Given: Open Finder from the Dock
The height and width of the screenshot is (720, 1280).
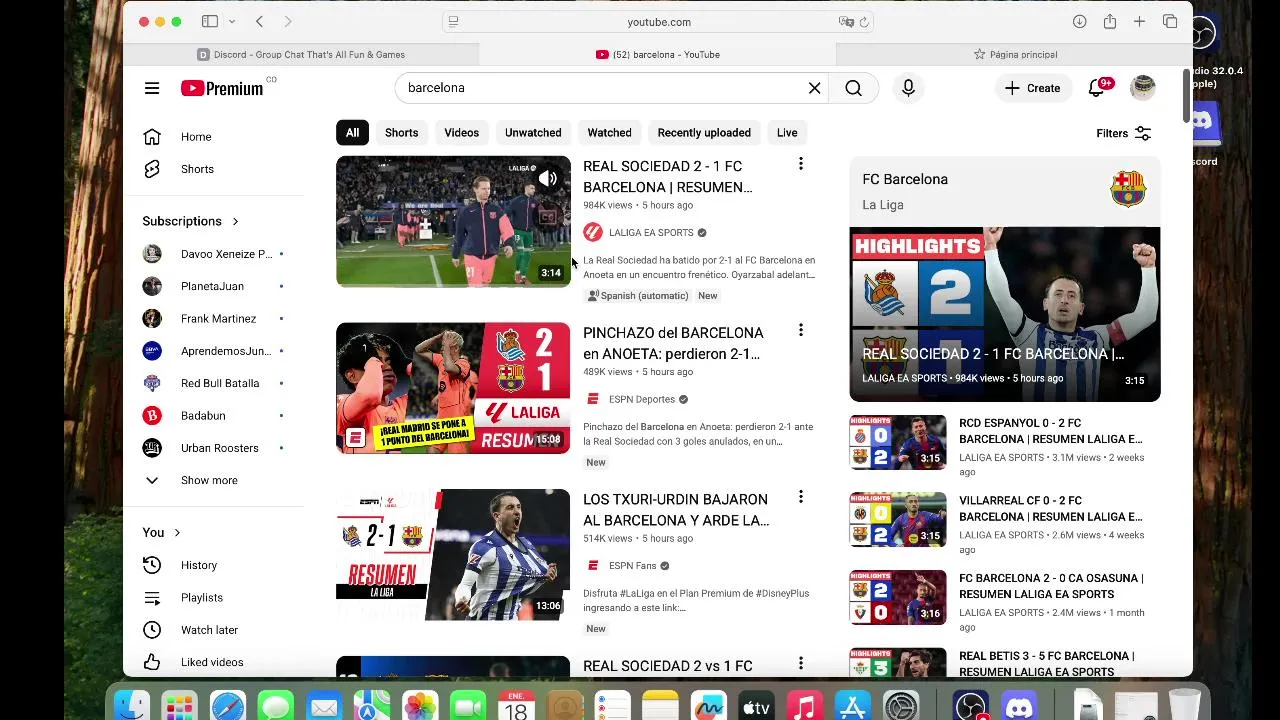Looking at the screenshot, I should (x=132, y=708).
